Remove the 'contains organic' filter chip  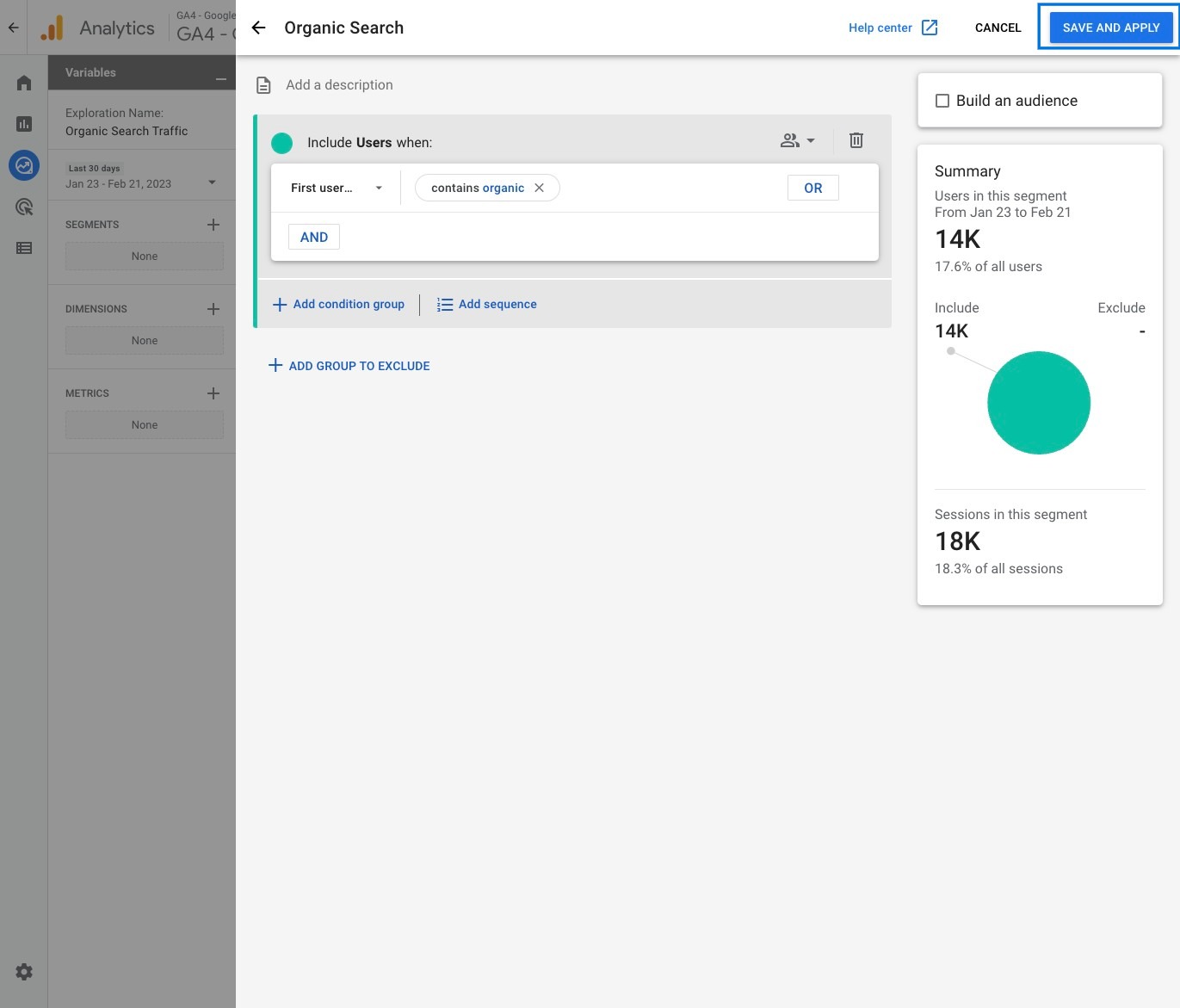539,188
